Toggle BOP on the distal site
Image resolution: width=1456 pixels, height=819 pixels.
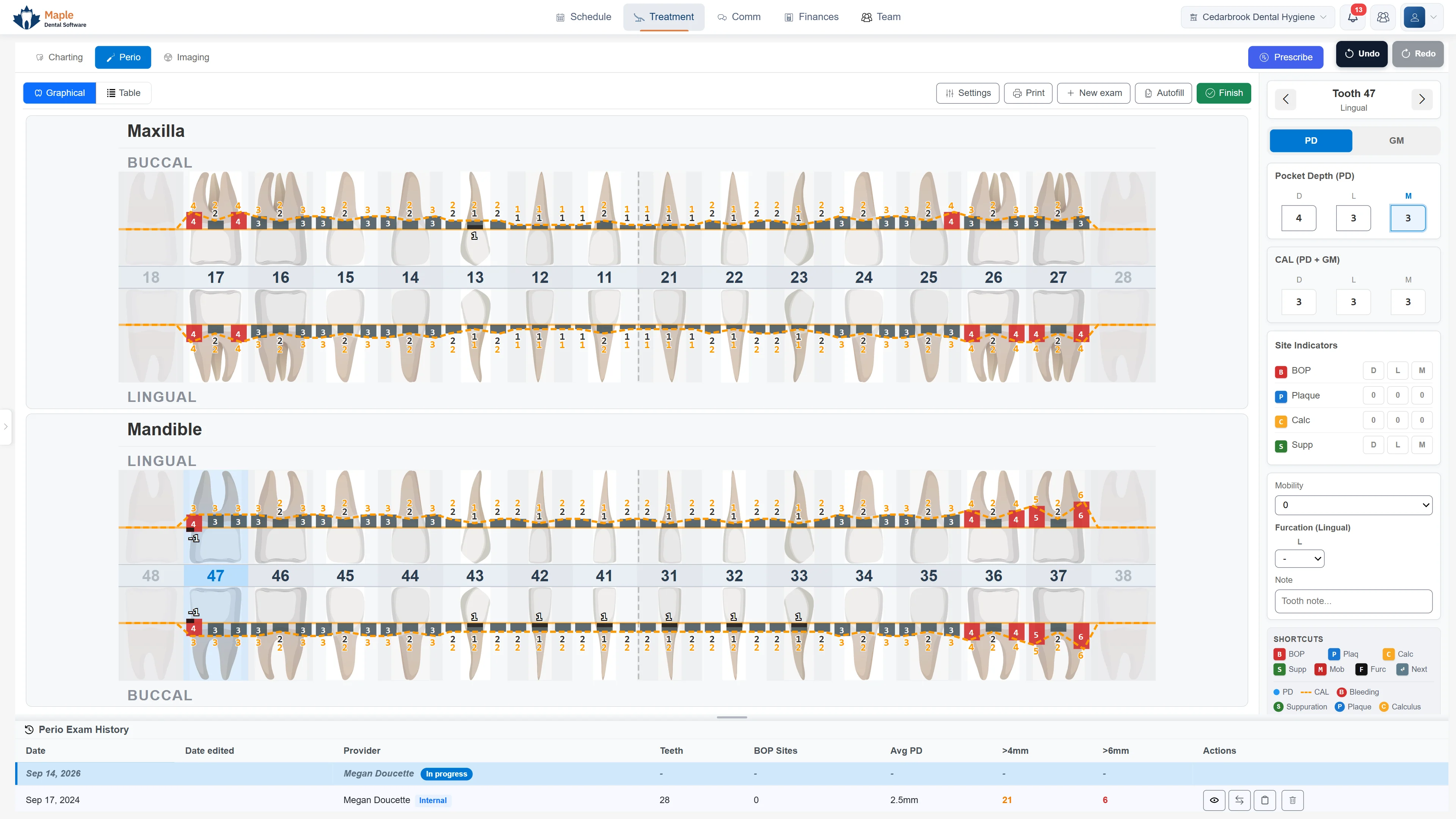click(1373, 371)
